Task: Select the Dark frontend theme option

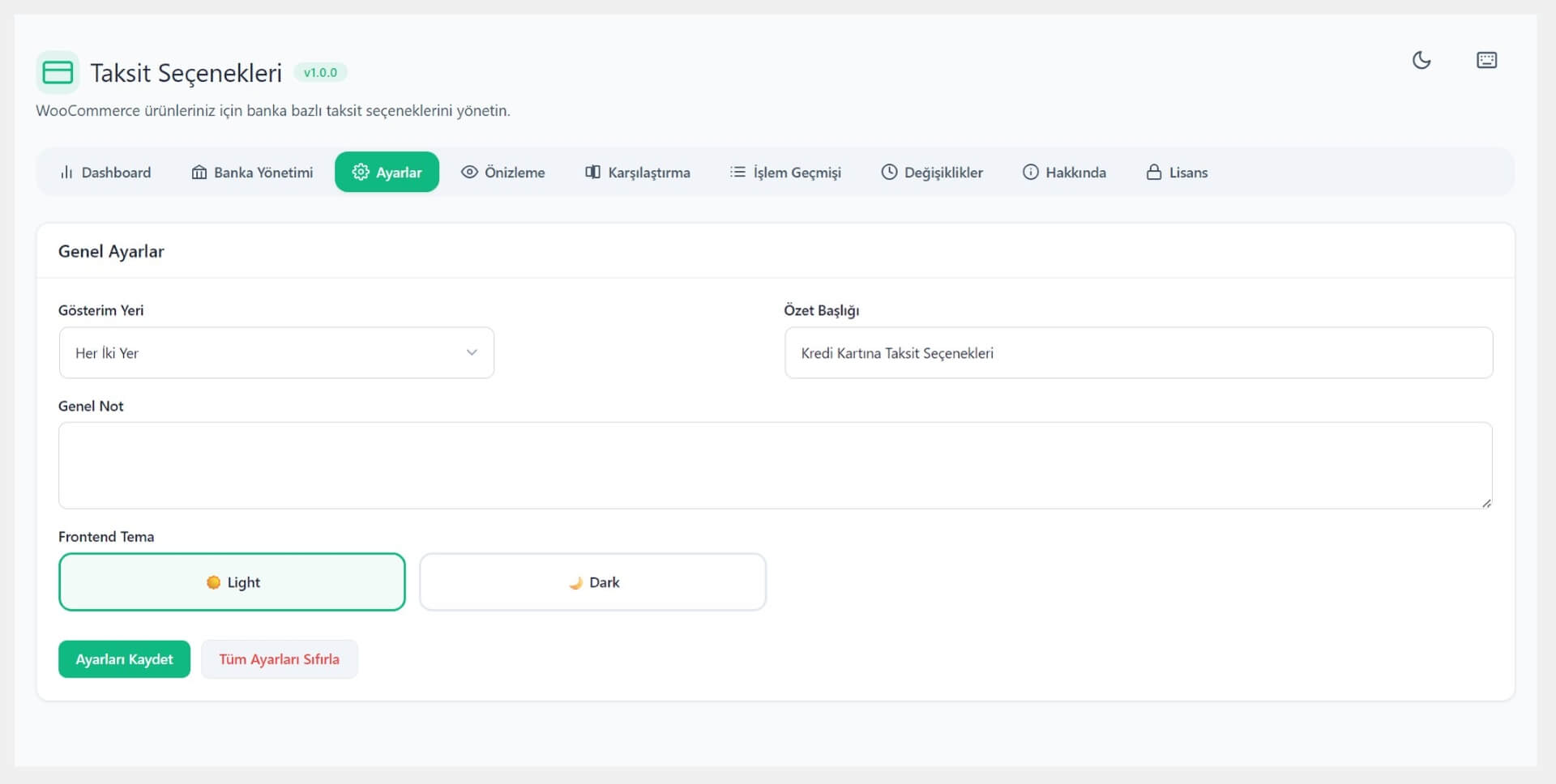Action: 592,582
